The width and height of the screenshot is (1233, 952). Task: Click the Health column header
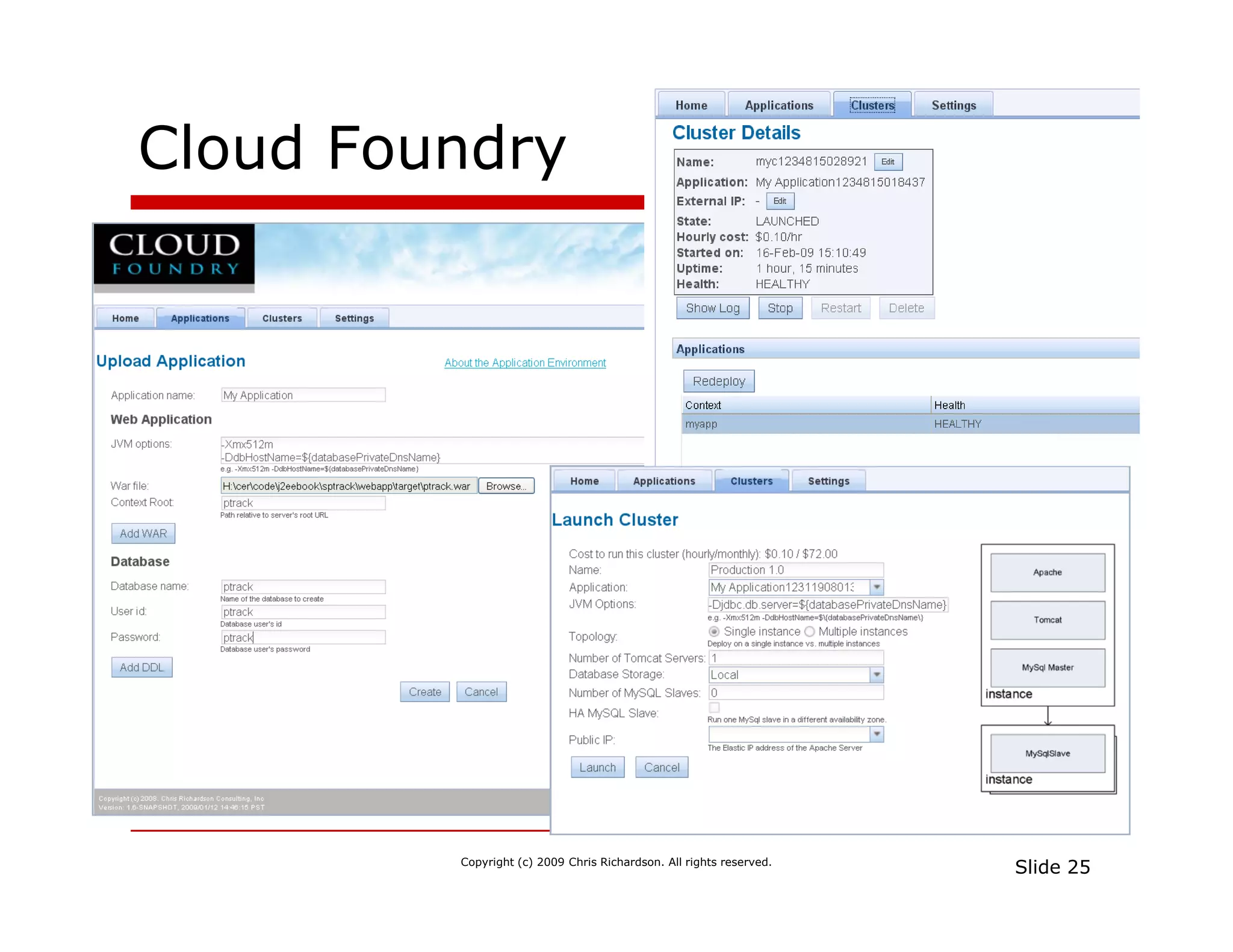point(1036,405)
